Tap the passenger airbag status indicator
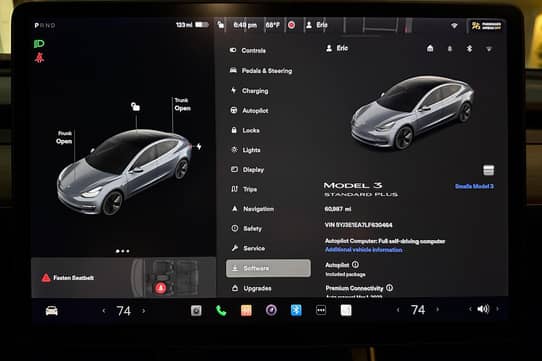This screenshot has width=542, height=361. pos(486,26)
